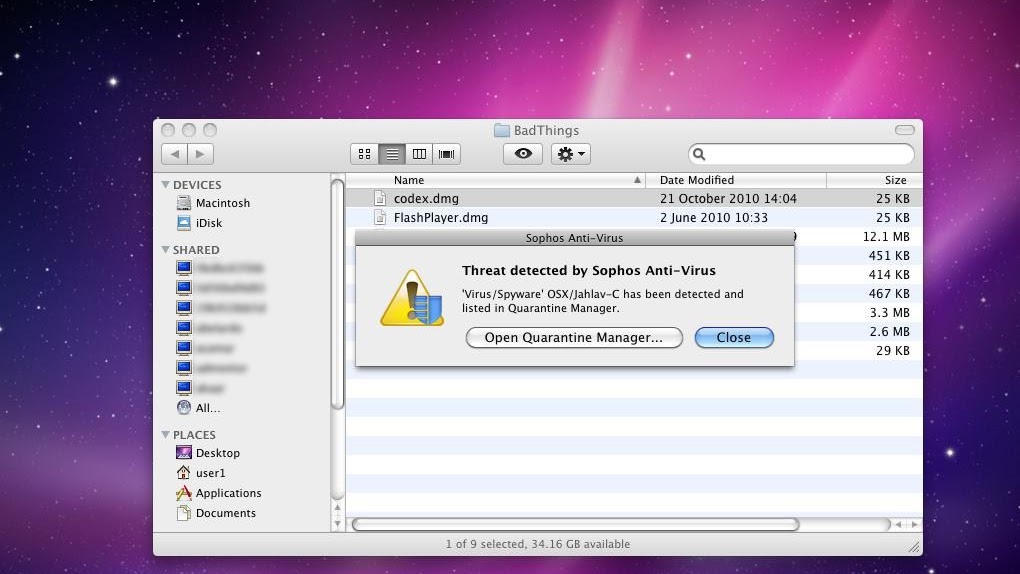Click sidebar scroll down arrow
The width and height of the screenshot is (1020, 574).
click(337, 523)
